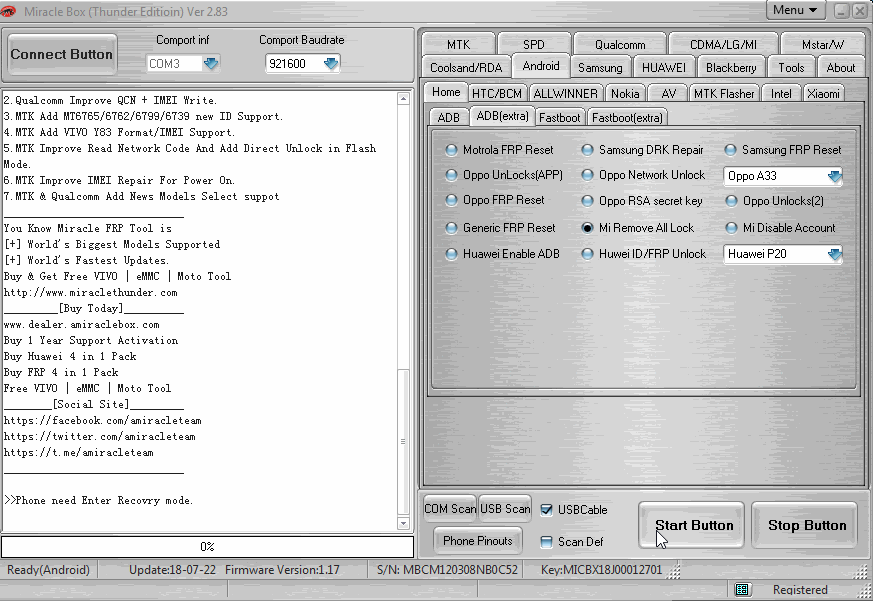873x601 pixels.
Task: Click the Miracle Box app logo icon
Action: click(x=8, y=11)
